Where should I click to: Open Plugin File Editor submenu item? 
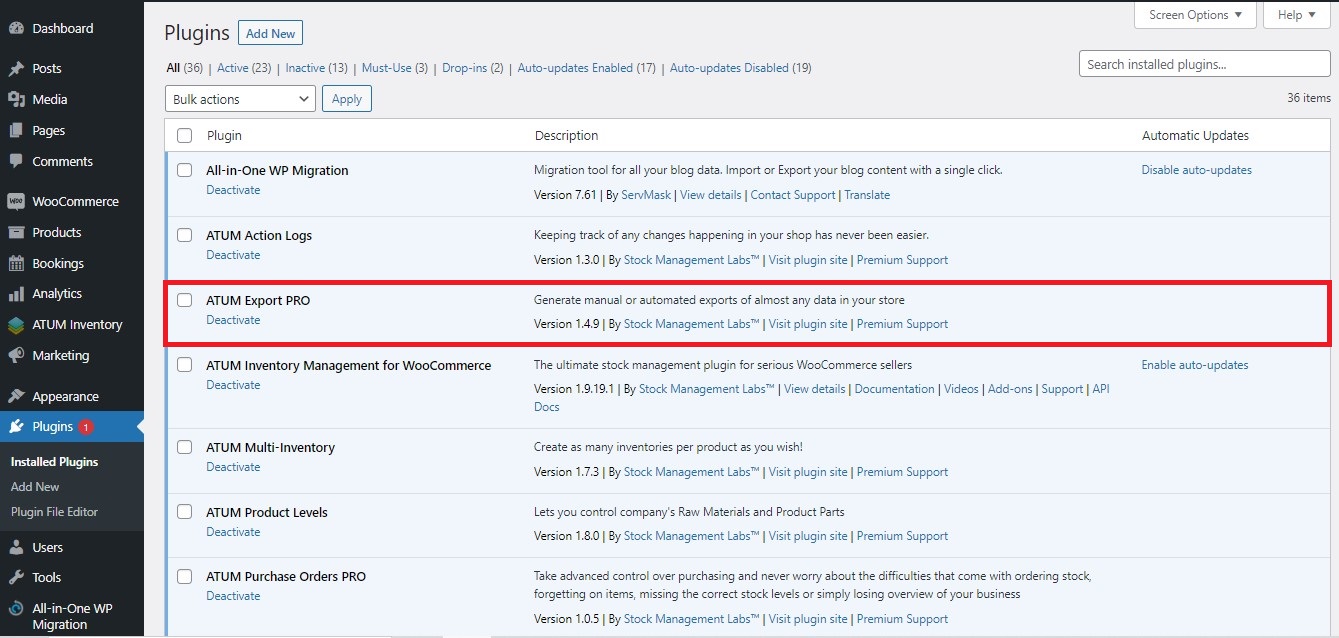tap(54, 512)
